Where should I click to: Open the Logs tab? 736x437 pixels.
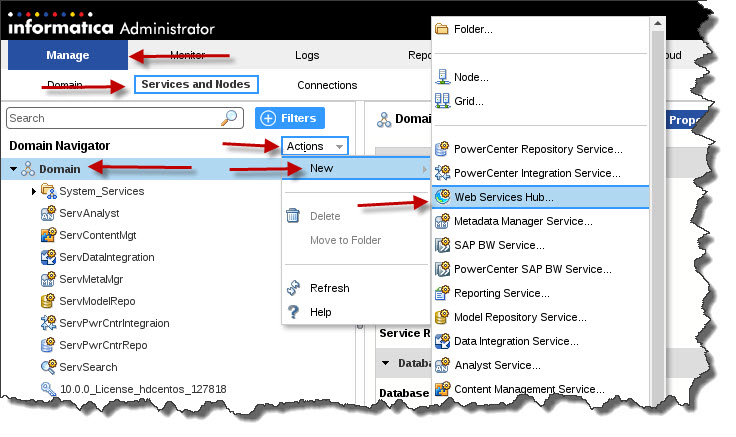tap(307, 55)
